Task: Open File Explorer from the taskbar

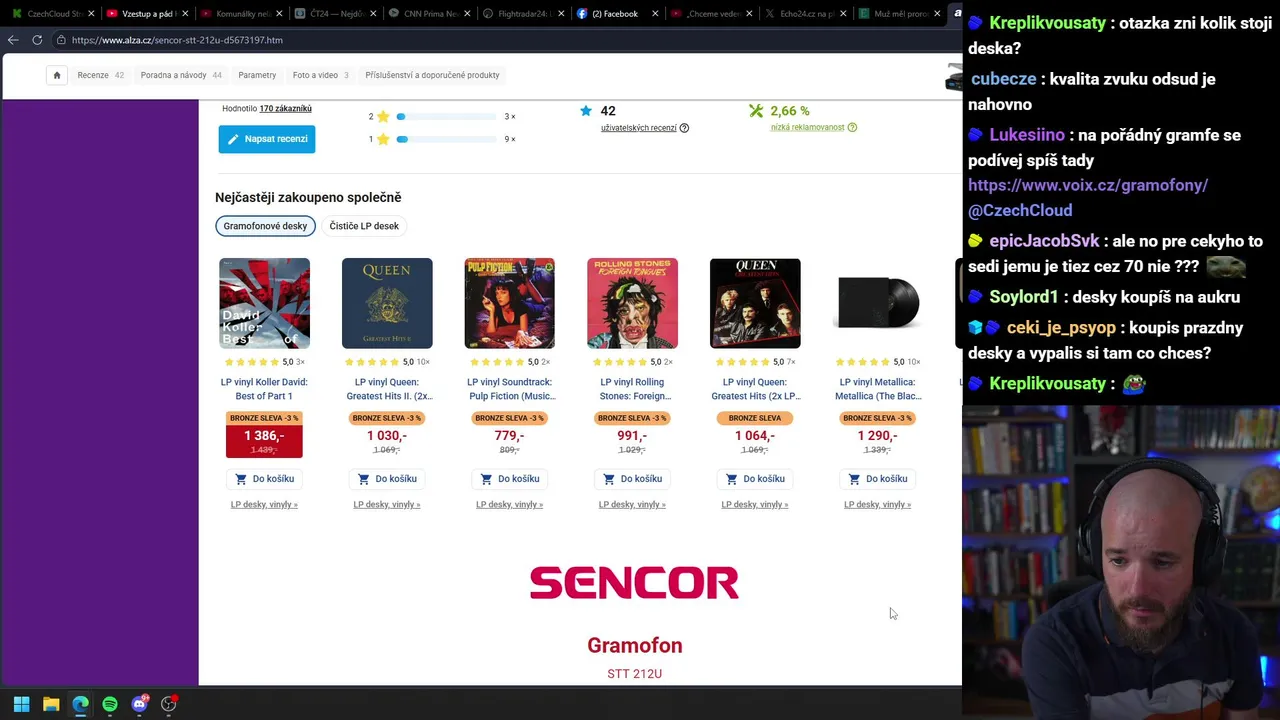Action: click(51, 704)
